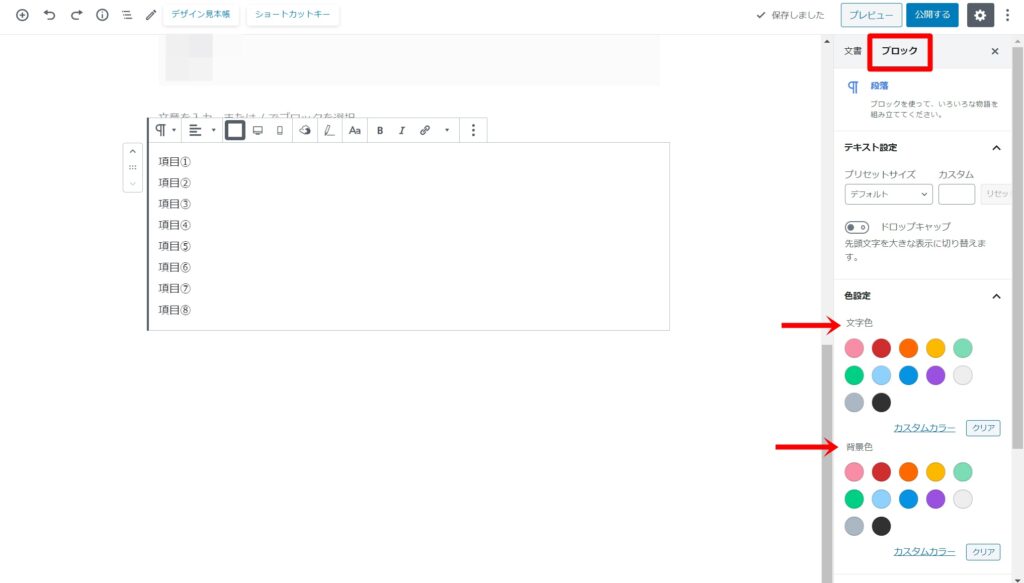This screenshot has width=1024, height=583.
Task: Collapse the 色設定 section
Action: pos(996,296)
